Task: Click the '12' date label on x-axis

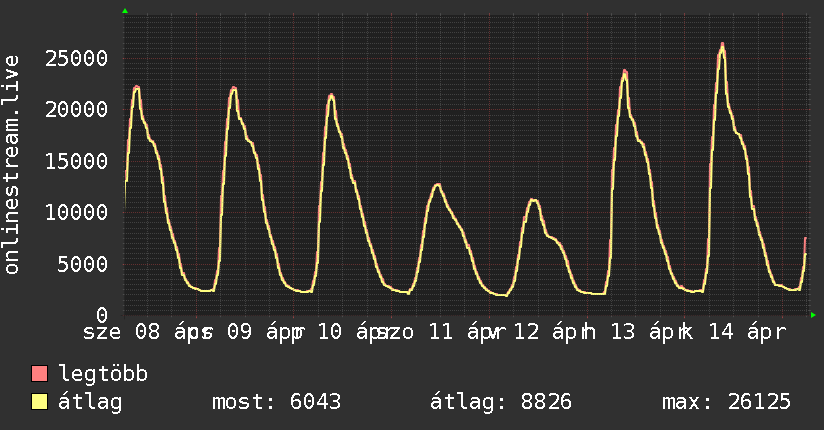Action: click(527, 332)
